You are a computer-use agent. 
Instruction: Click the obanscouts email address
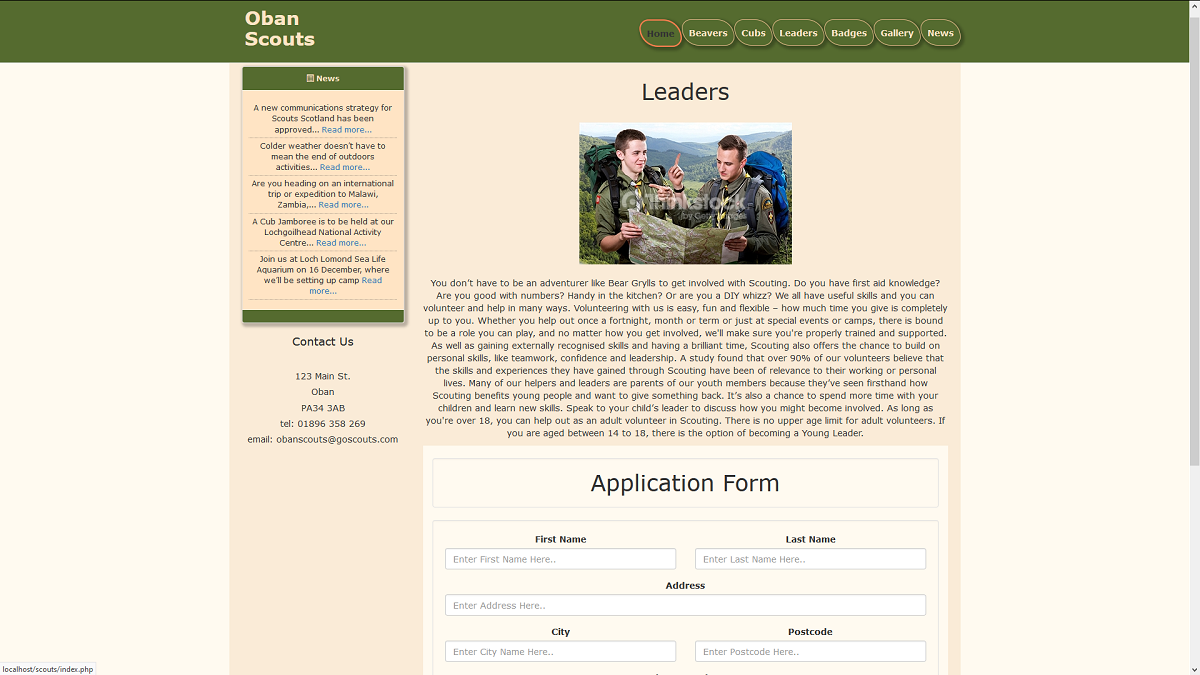337,439
